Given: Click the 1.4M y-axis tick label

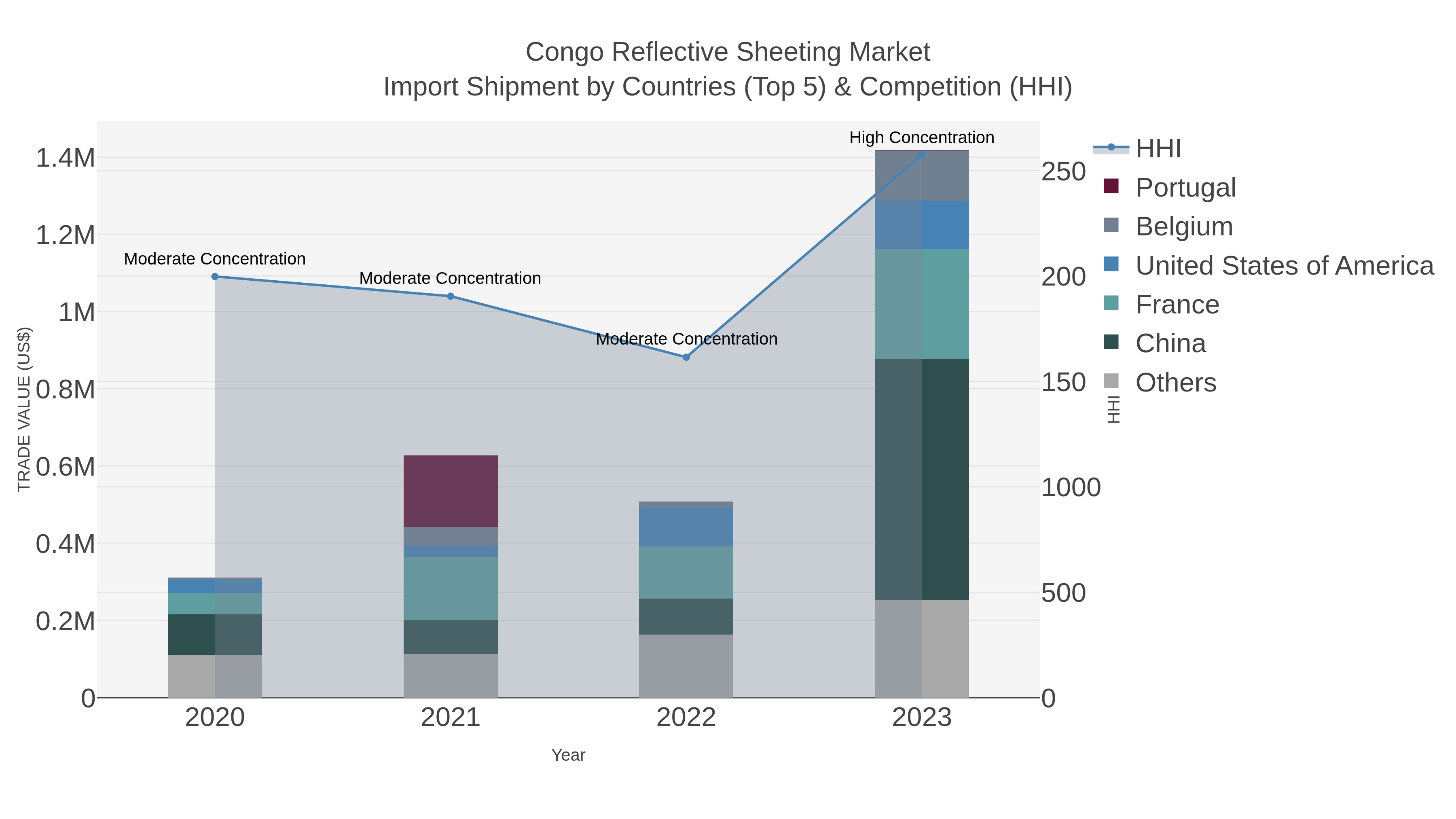Looking at the screenshot, I should click(66, 158).
